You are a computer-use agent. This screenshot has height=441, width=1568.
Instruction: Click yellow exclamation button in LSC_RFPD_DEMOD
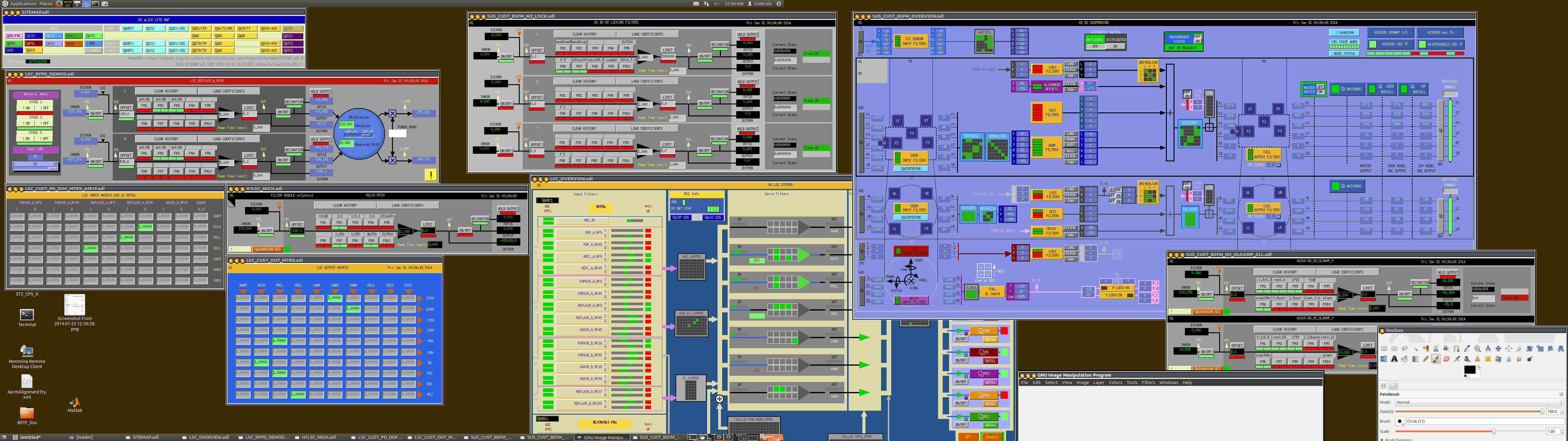430,175
